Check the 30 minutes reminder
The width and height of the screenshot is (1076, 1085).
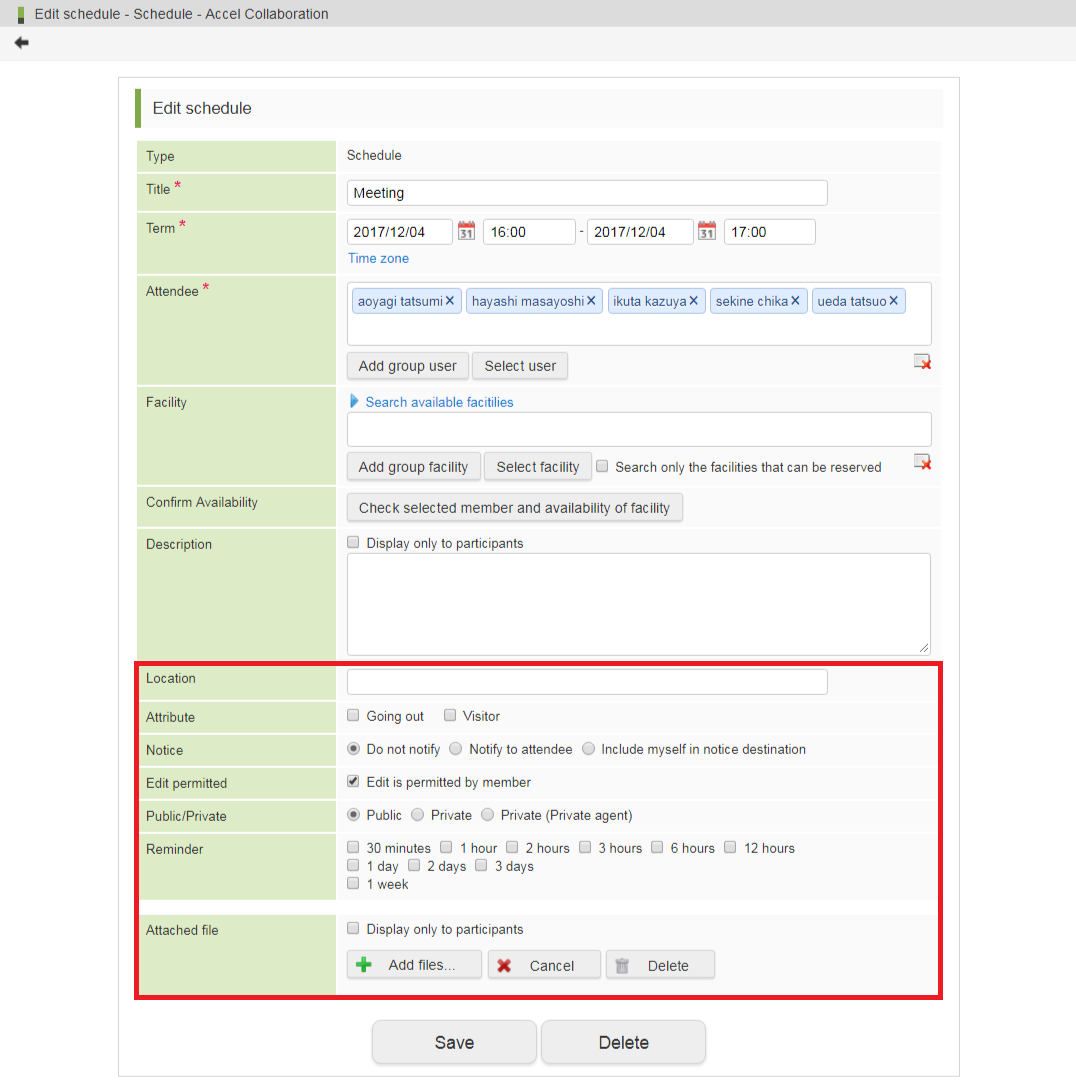[x=353, y=848]
